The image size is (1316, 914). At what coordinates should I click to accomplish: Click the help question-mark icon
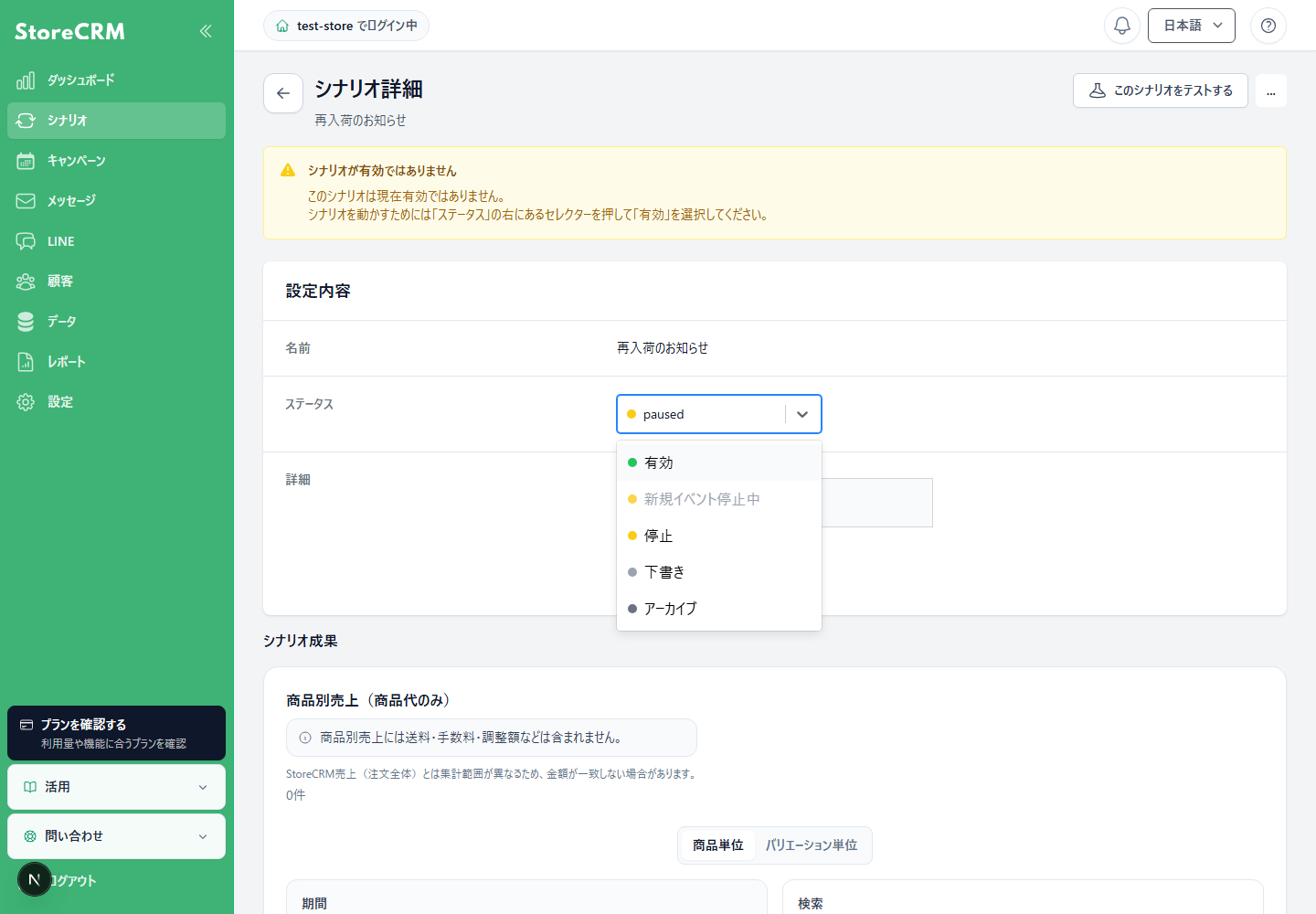point(1268,26)
